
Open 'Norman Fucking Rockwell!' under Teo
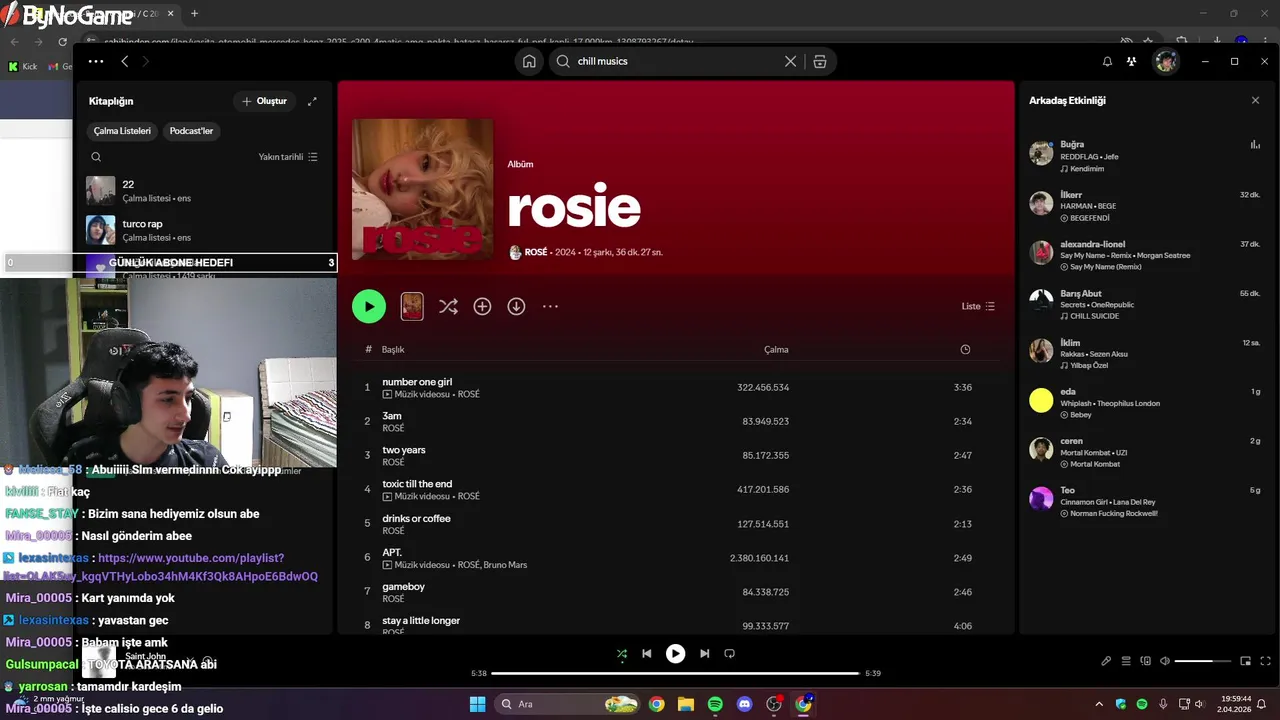[x=1114, y=513]
